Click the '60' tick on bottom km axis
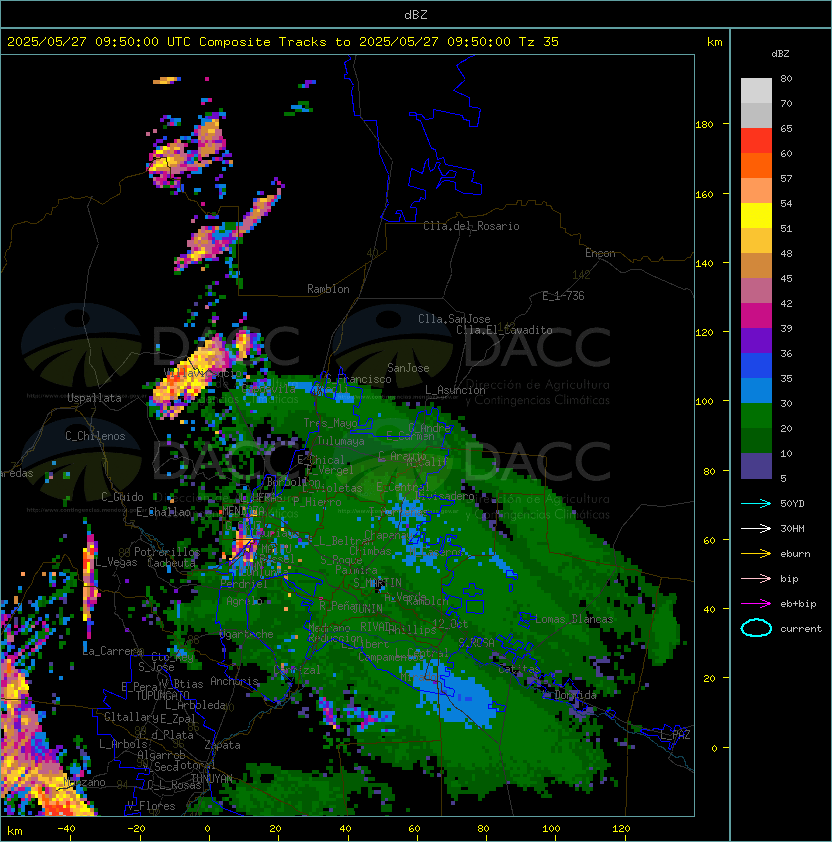Viewport: 832px width, 842px height. 414,829
